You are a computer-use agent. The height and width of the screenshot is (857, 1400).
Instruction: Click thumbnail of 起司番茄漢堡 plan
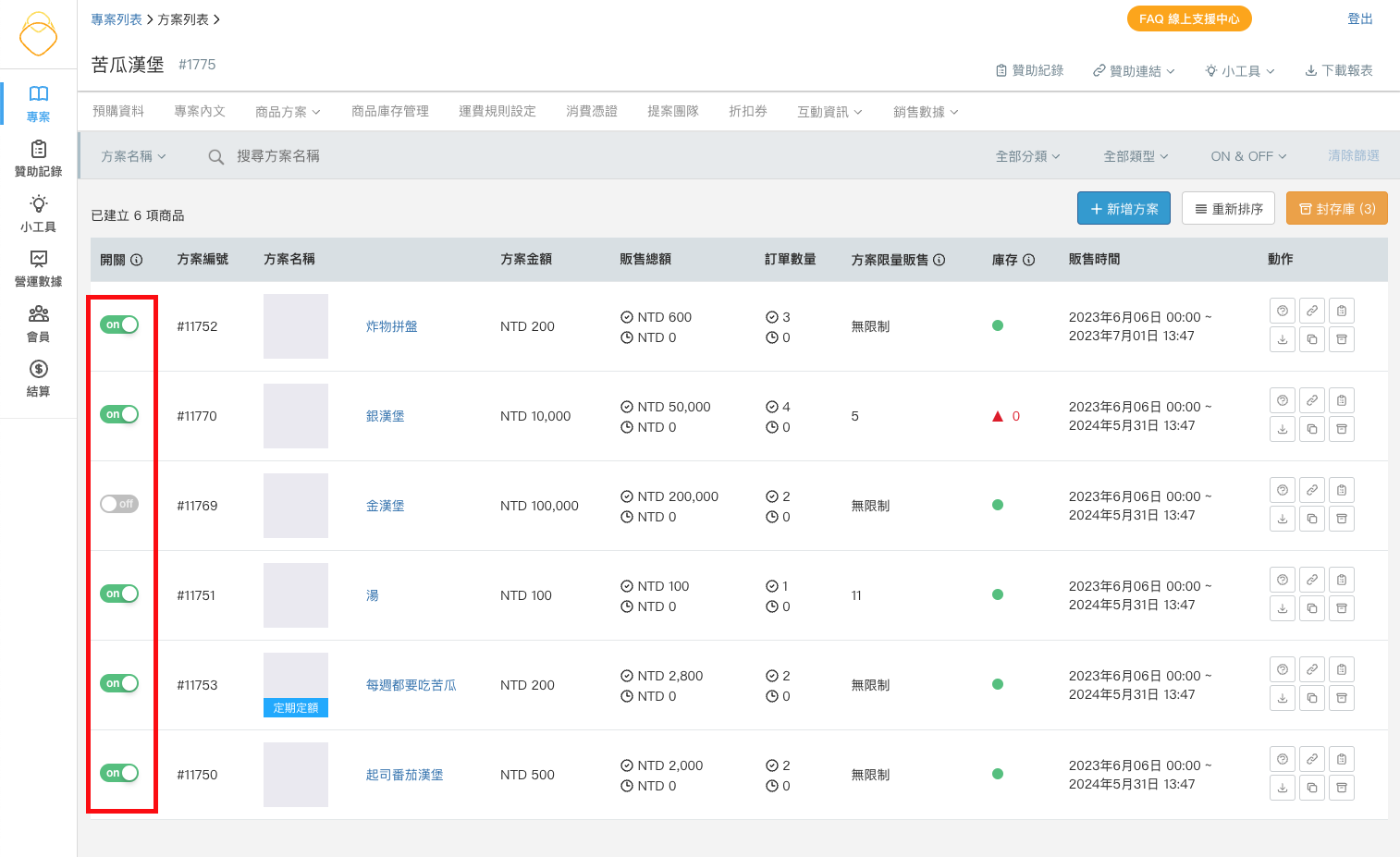coord(296,775)
